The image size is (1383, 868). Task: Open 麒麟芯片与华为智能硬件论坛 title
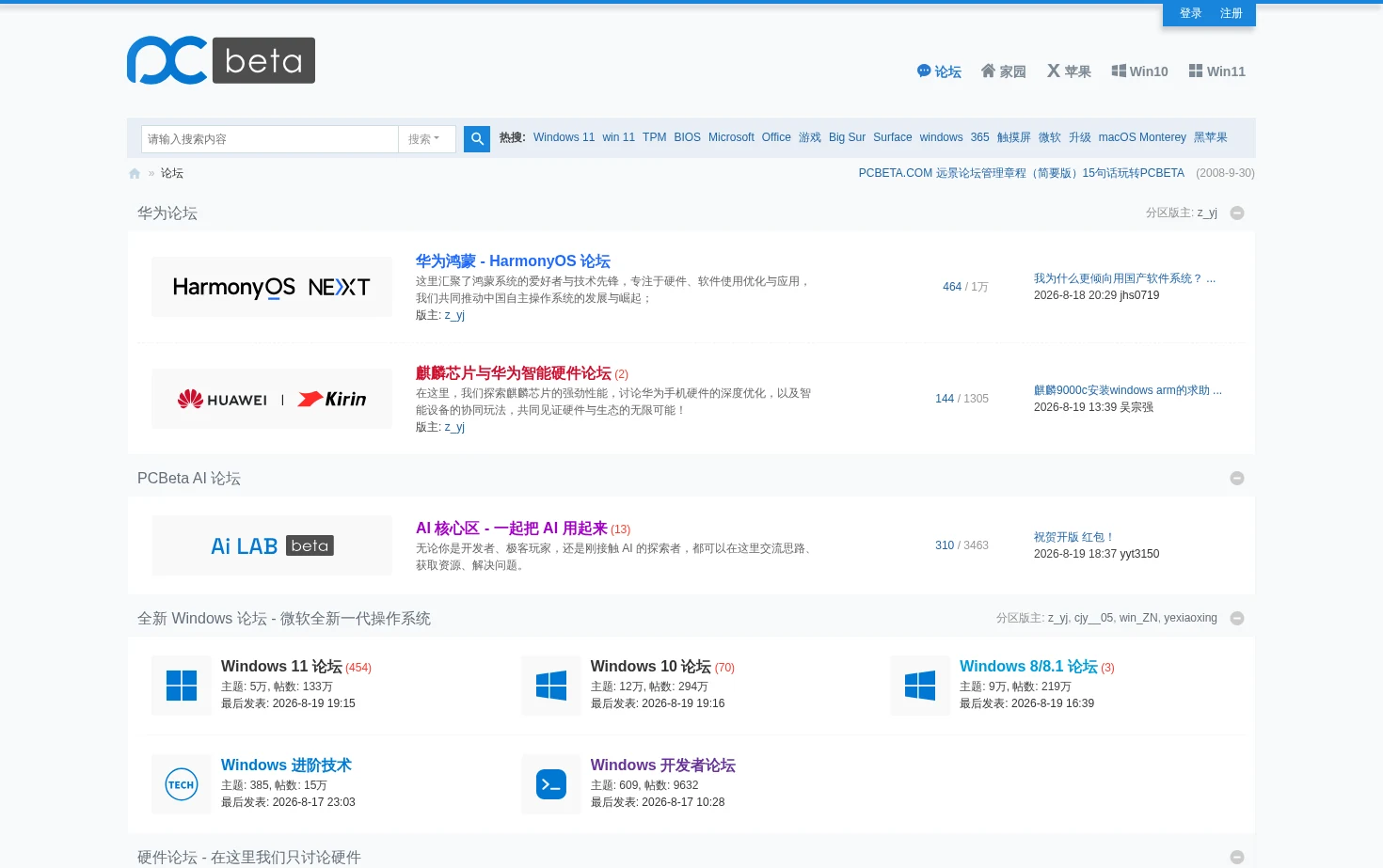pyautogui.click(x=513, y=373)
